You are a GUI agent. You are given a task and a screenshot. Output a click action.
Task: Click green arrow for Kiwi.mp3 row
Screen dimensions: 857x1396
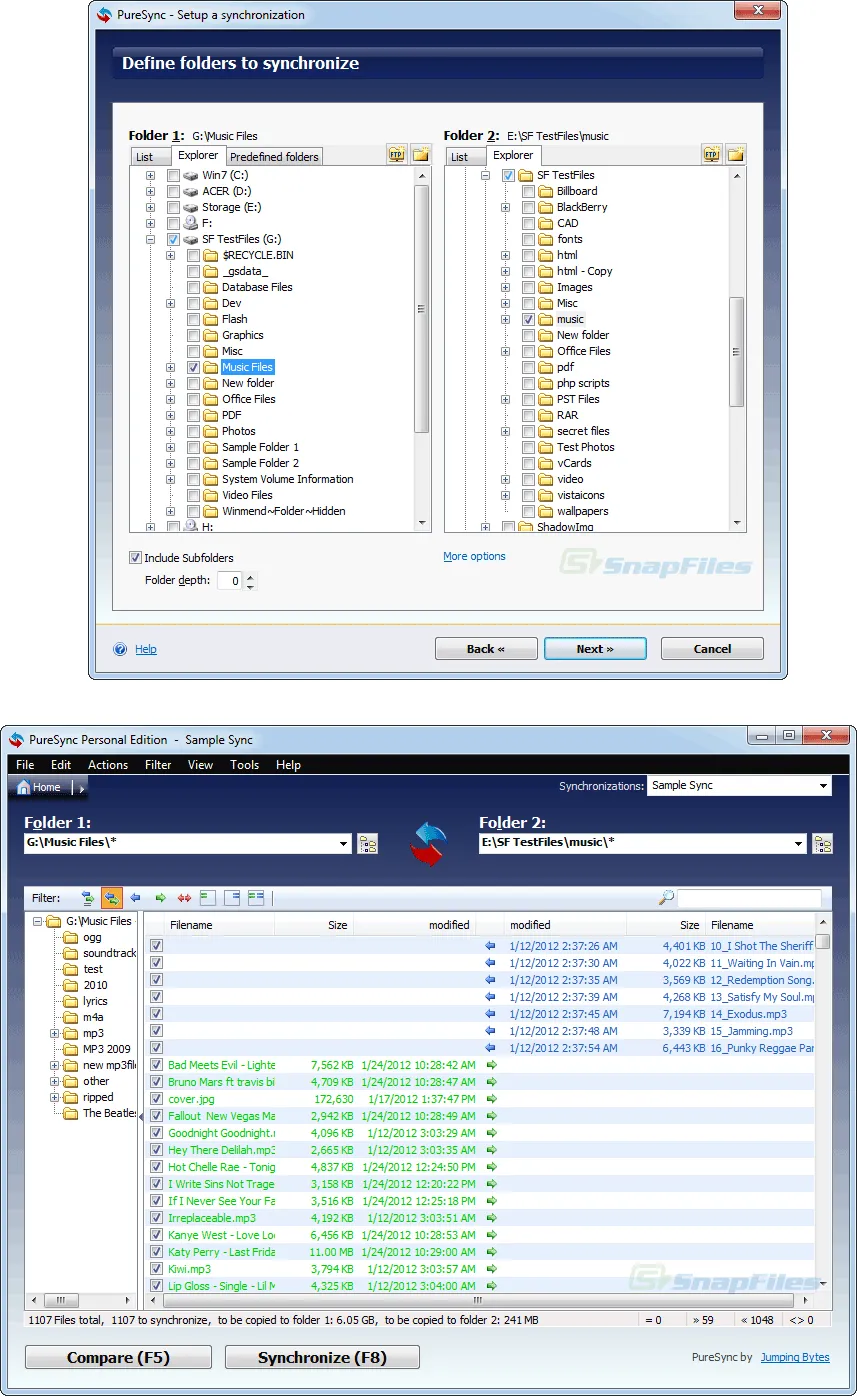[491, 1269]
